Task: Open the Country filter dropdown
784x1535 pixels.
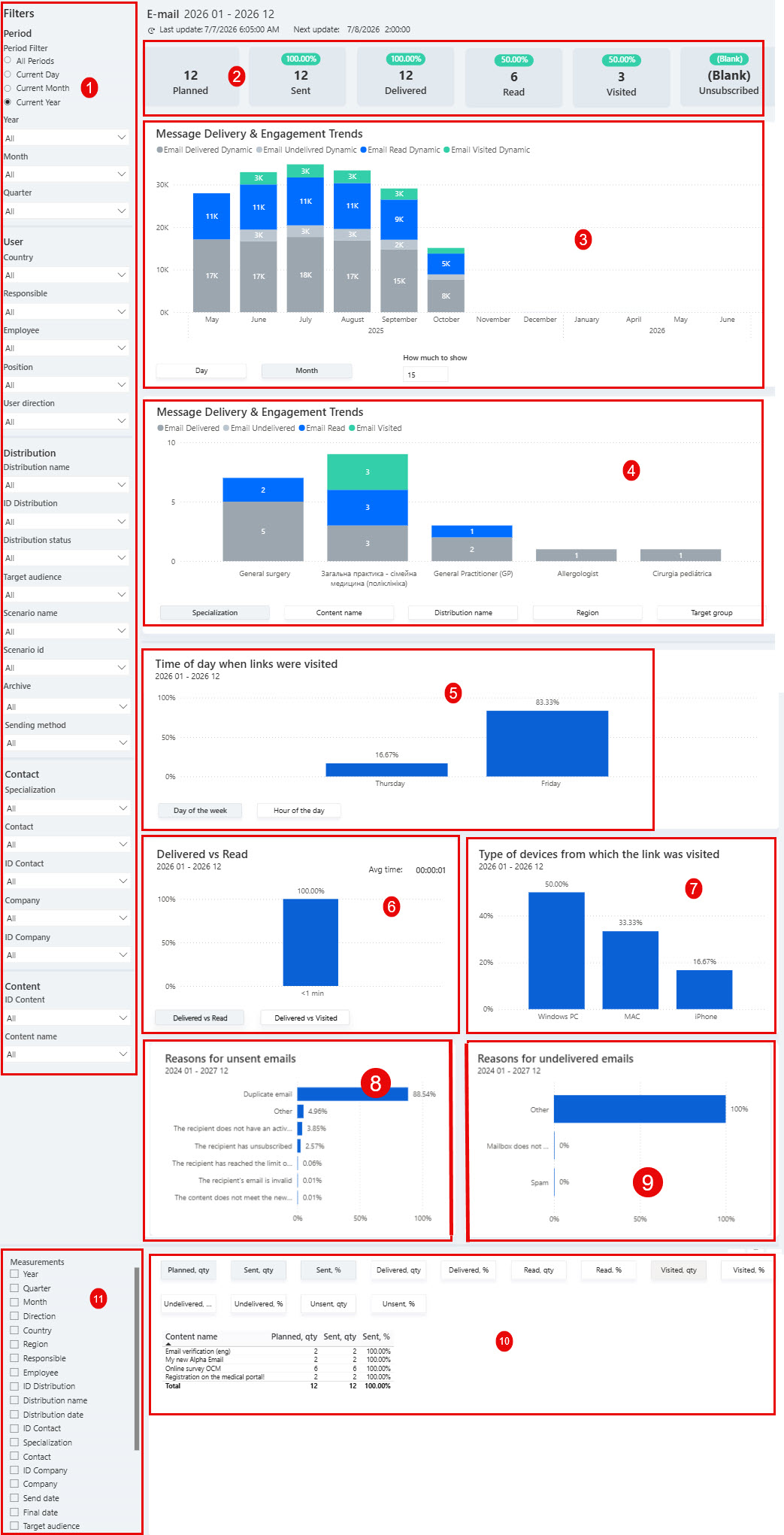Action: click(65, 275)
